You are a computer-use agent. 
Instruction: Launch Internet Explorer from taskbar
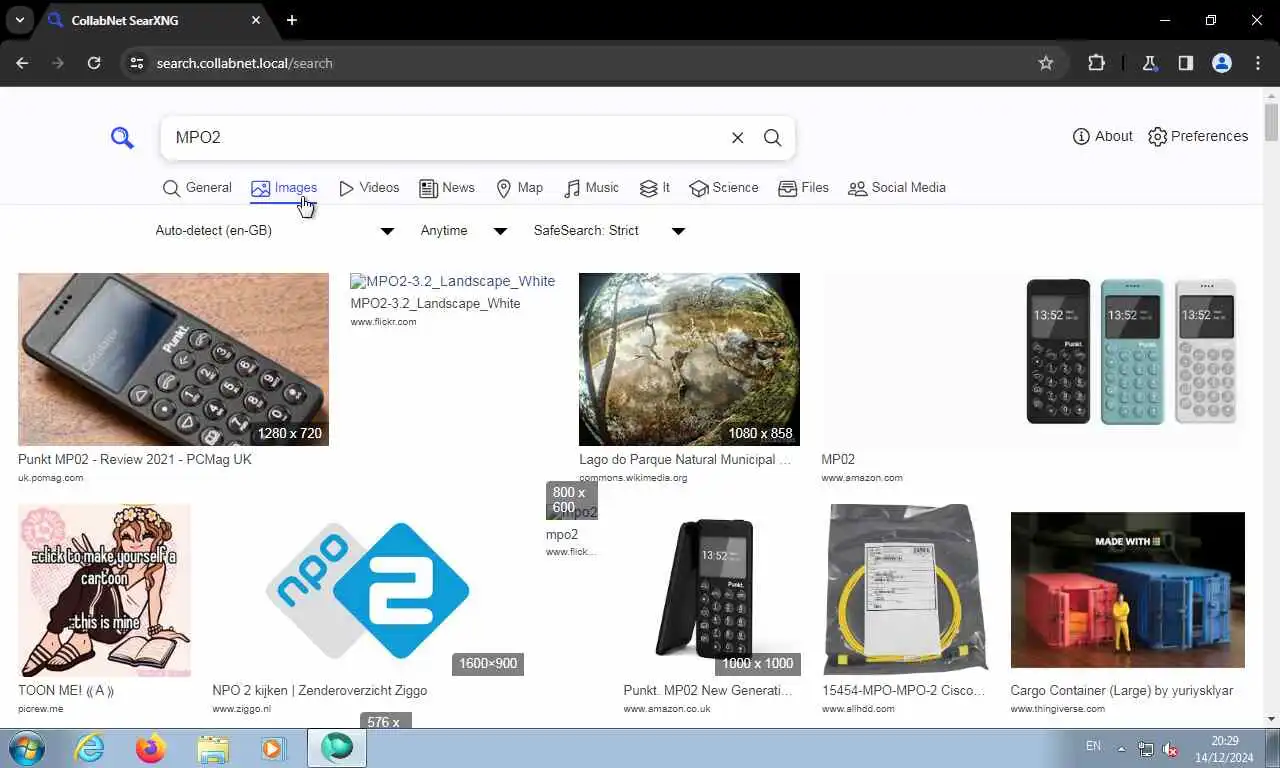[x=89, y=748]
